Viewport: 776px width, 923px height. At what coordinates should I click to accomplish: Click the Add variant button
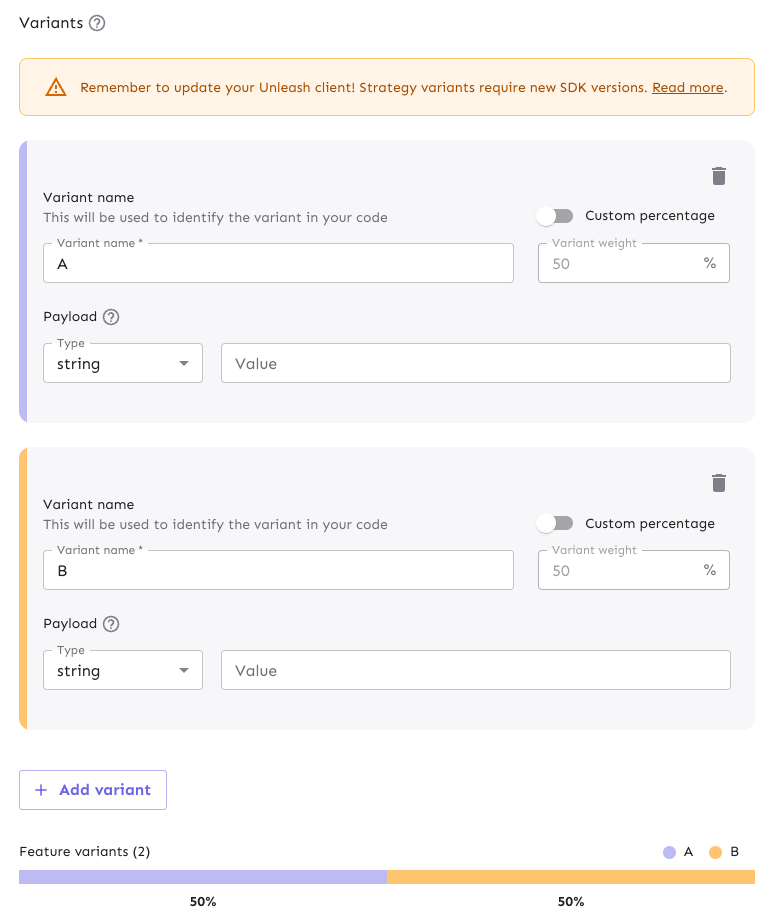pos(92,790)
